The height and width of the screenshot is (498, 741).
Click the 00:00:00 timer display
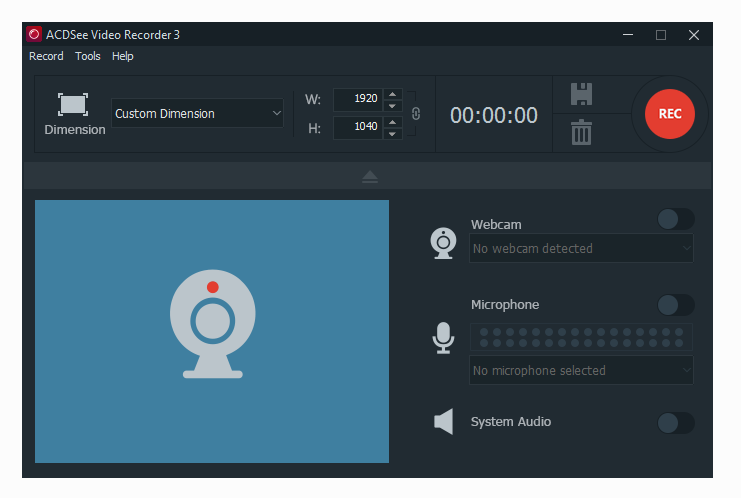click(494, 115)
